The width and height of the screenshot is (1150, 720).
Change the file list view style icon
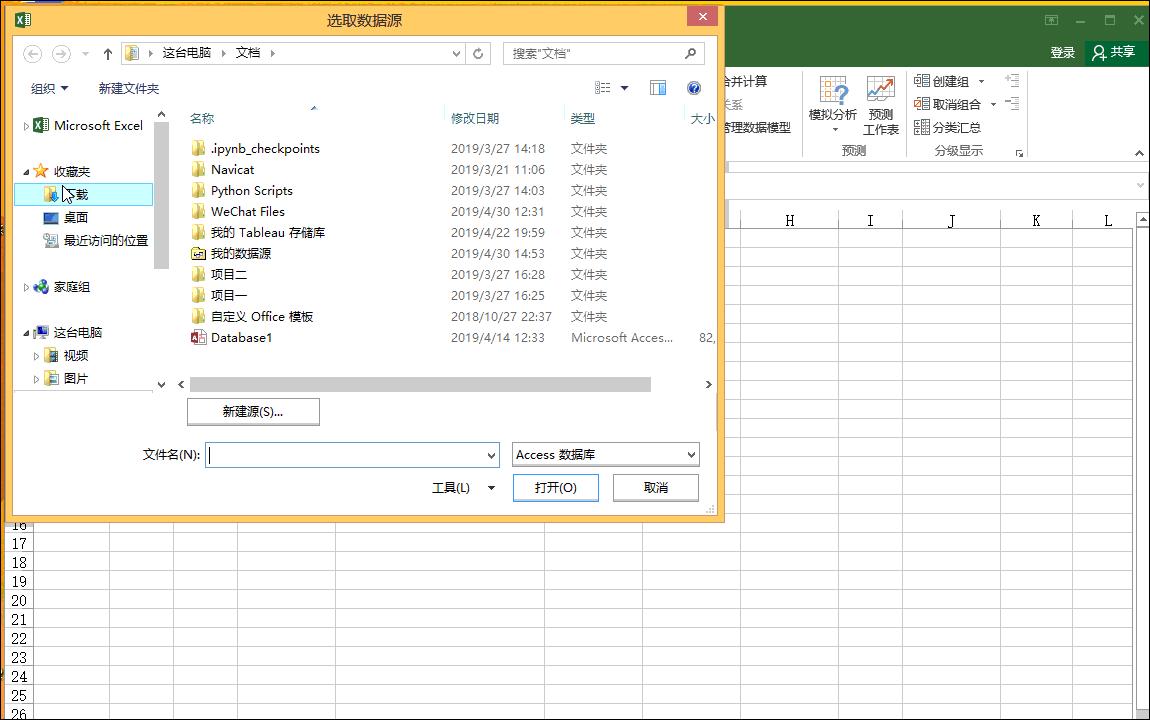tap(603, 88)
